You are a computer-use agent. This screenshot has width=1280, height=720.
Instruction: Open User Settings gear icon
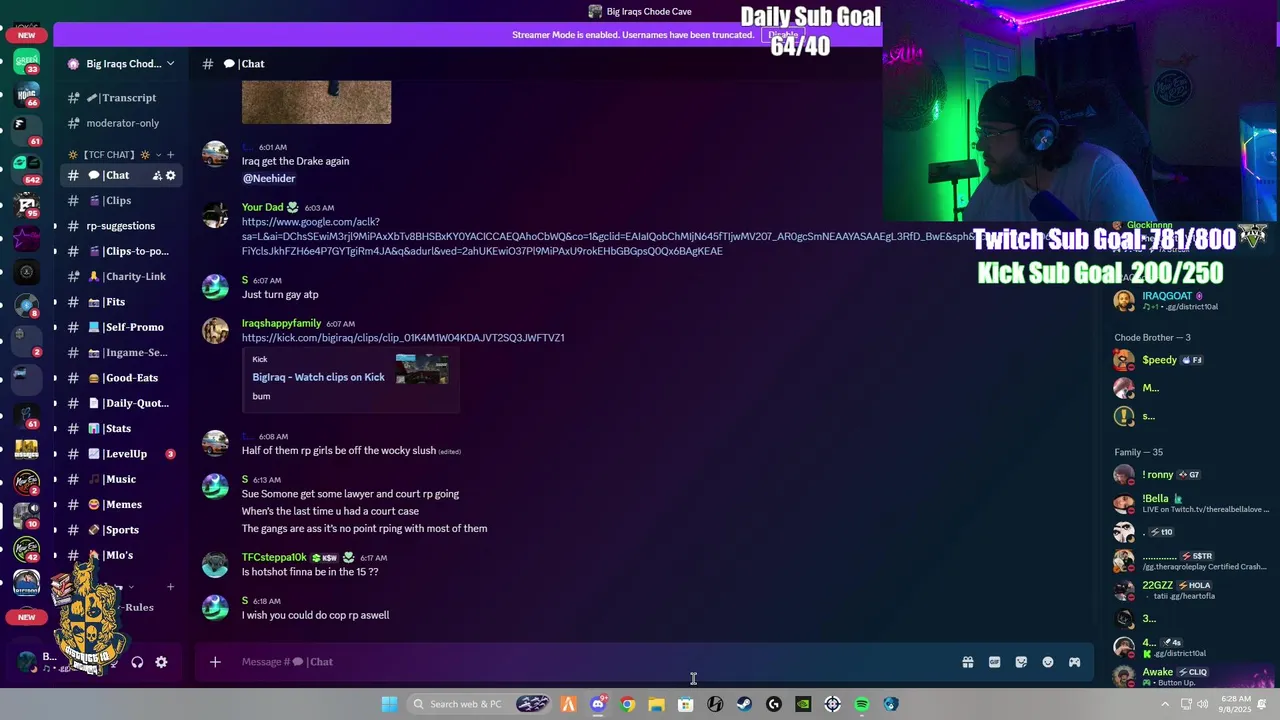point(161,662)
